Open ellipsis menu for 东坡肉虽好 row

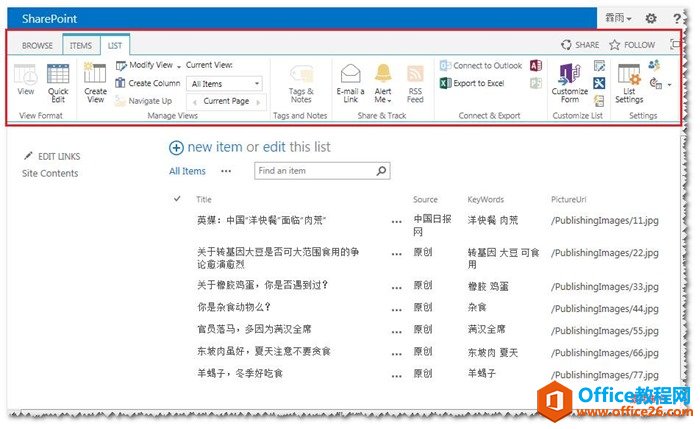pos(396,354)
